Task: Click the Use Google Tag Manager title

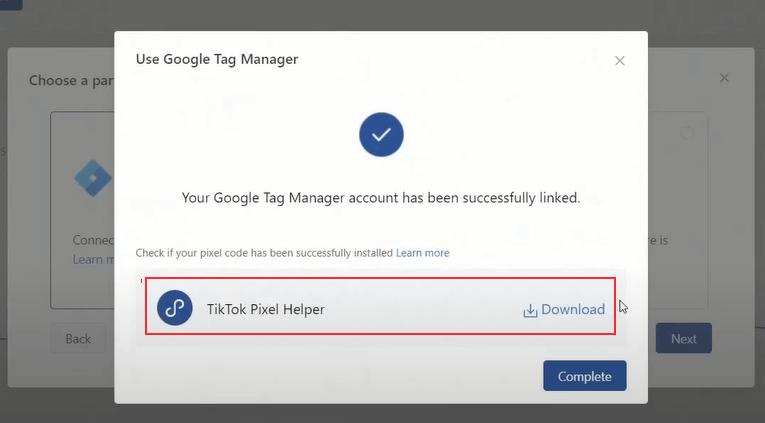Action: (x=217, y=59)
